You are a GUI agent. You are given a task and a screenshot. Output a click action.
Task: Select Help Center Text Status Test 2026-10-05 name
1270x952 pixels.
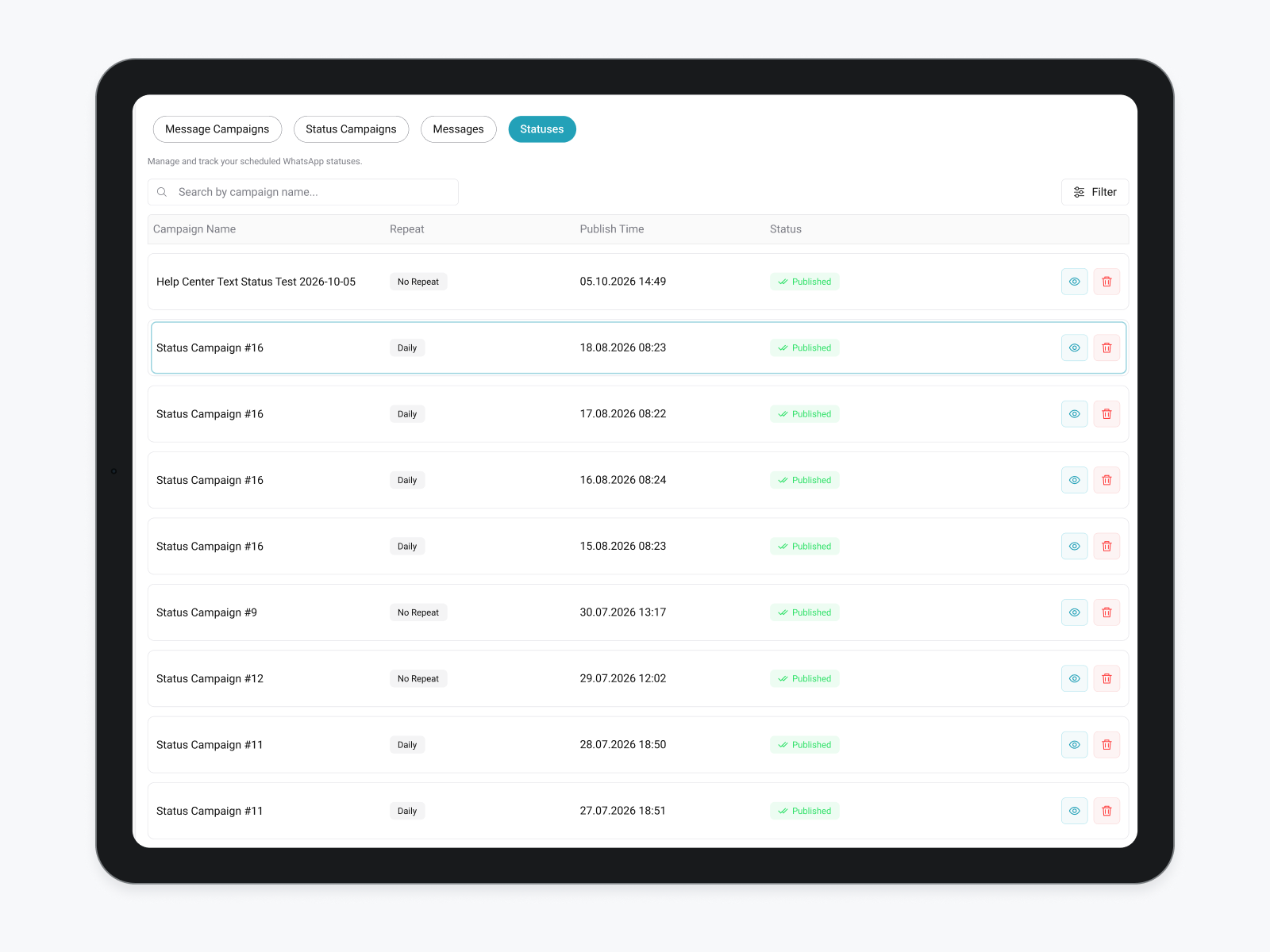pyautogui.click(x=256, y=282)
